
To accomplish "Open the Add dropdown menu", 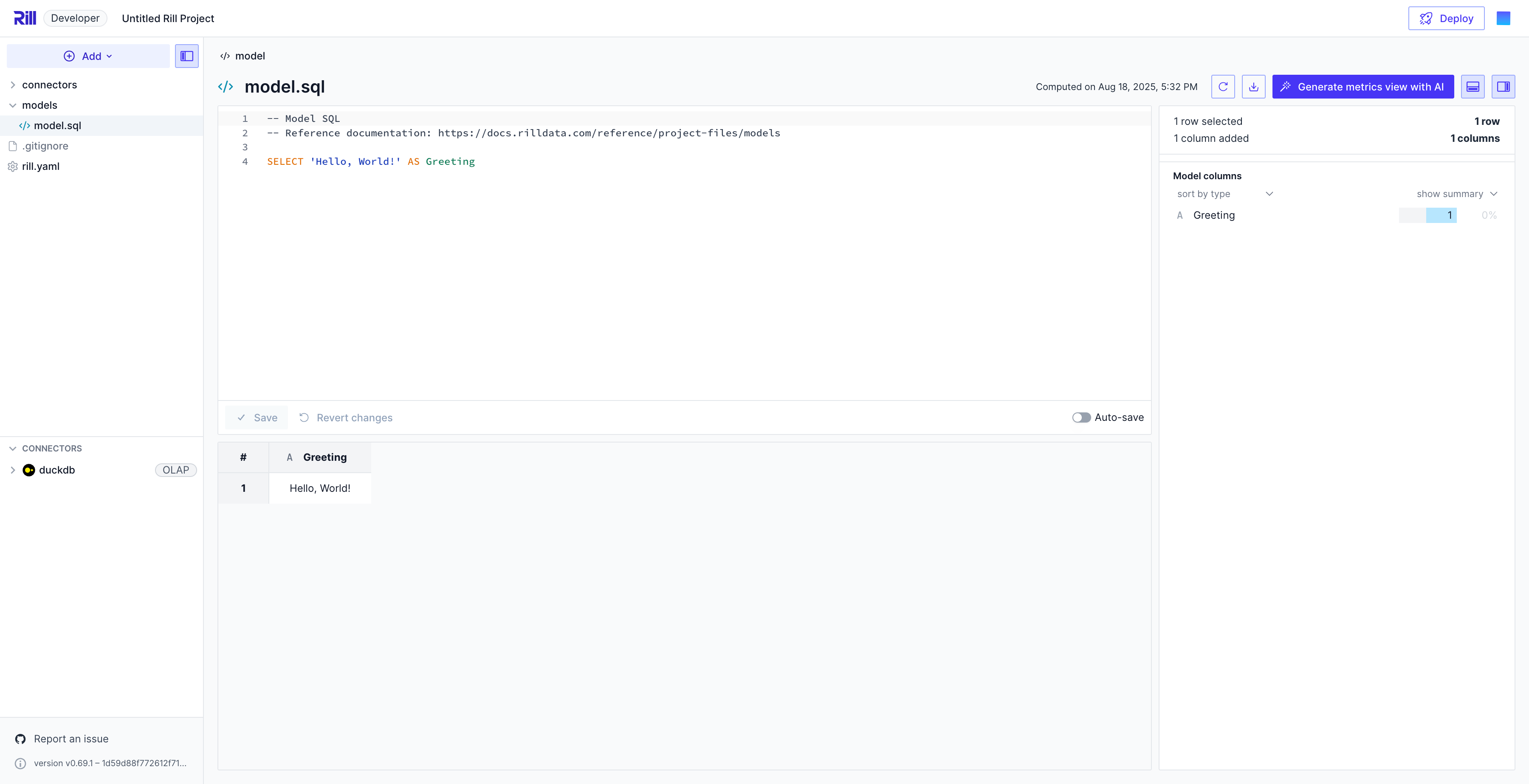I will click(88, 56).
